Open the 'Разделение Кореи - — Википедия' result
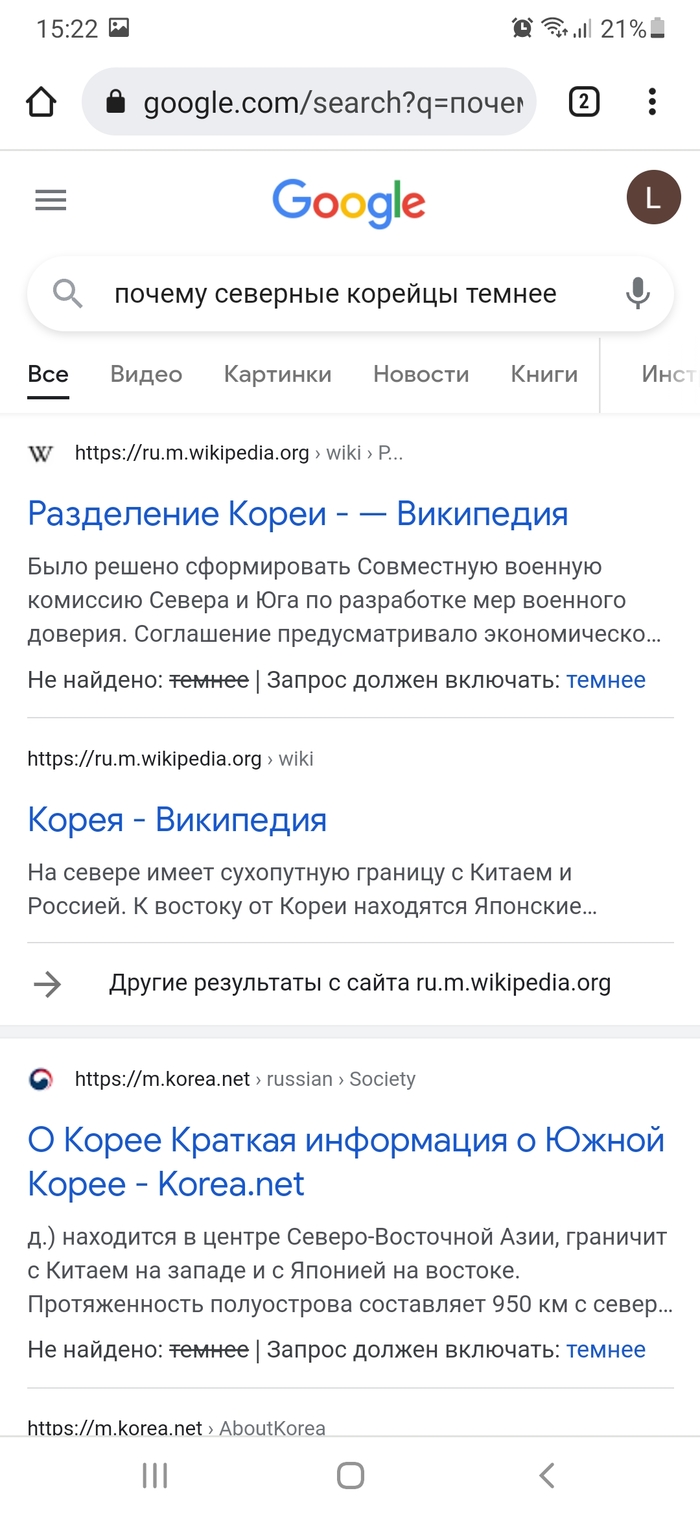Screen dimensions: 700x1517 [298, 514]
